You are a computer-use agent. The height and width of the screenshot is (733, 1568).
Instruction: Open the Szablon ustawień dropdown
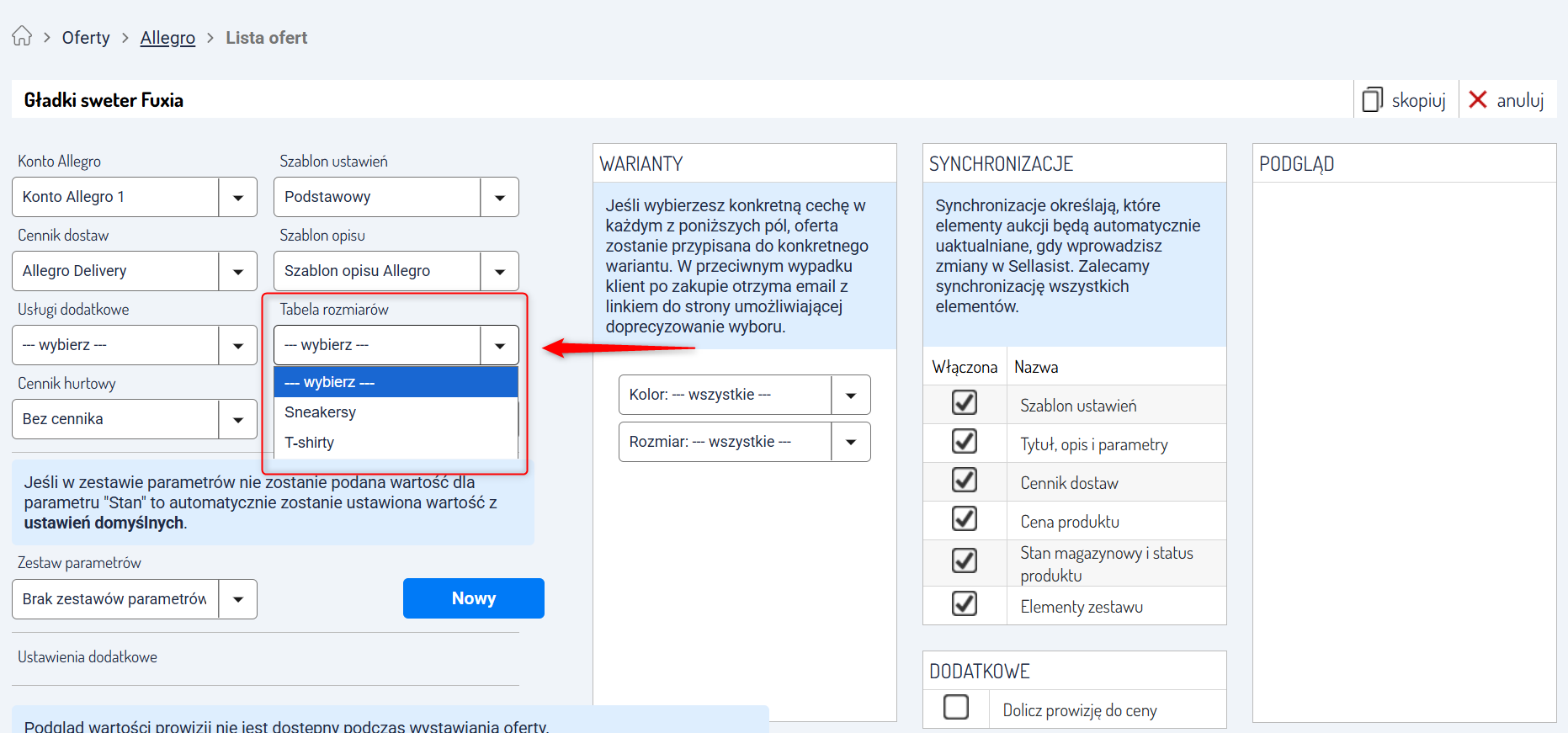point(500,198)
